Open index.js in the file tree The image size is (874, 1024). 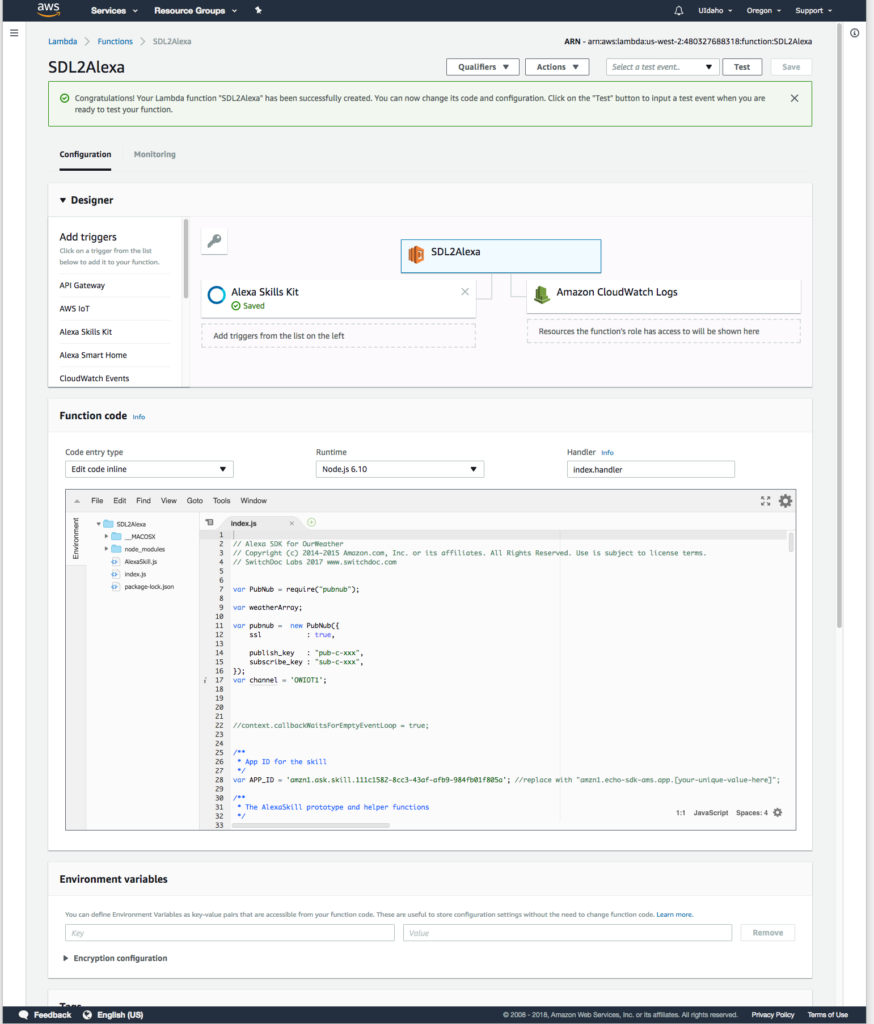(135, 574)
